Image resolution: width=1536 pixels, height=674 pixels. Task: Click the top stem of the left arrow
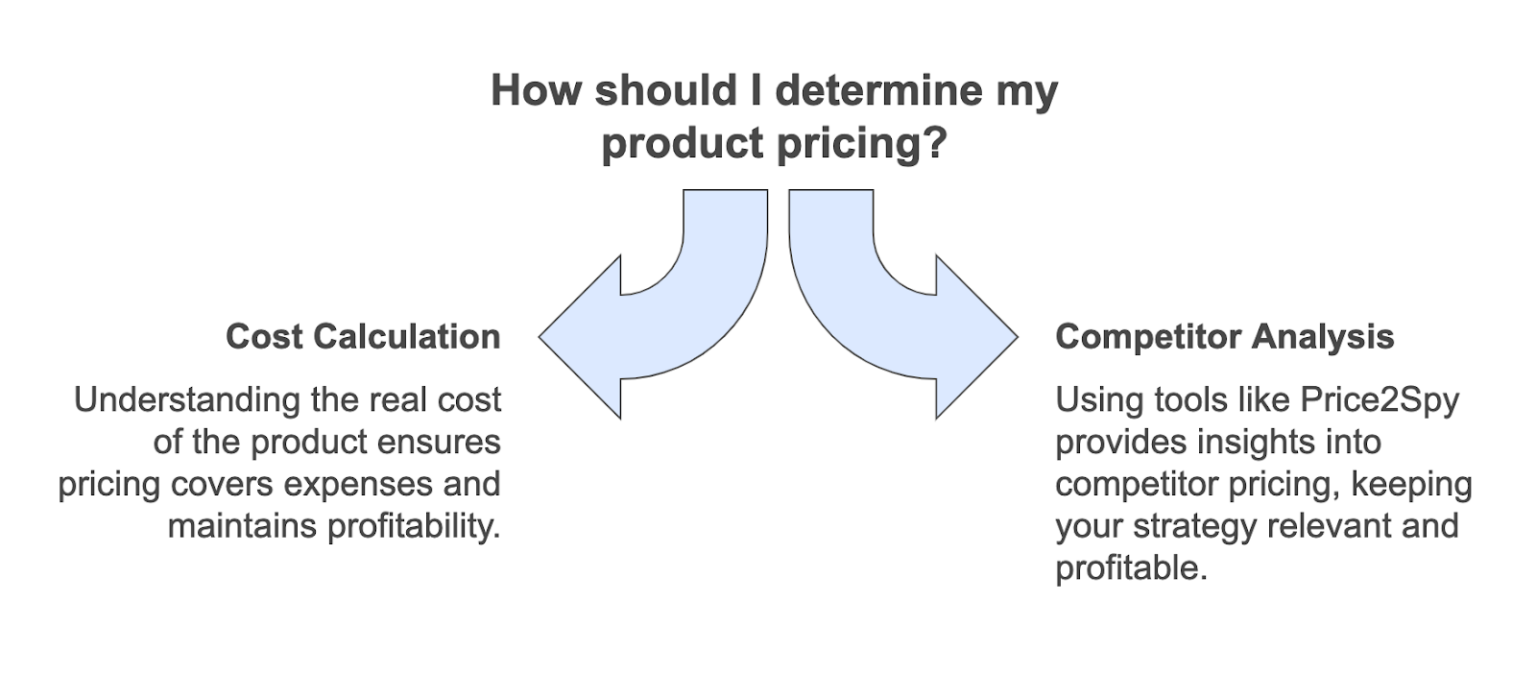[x=725, y=215]
